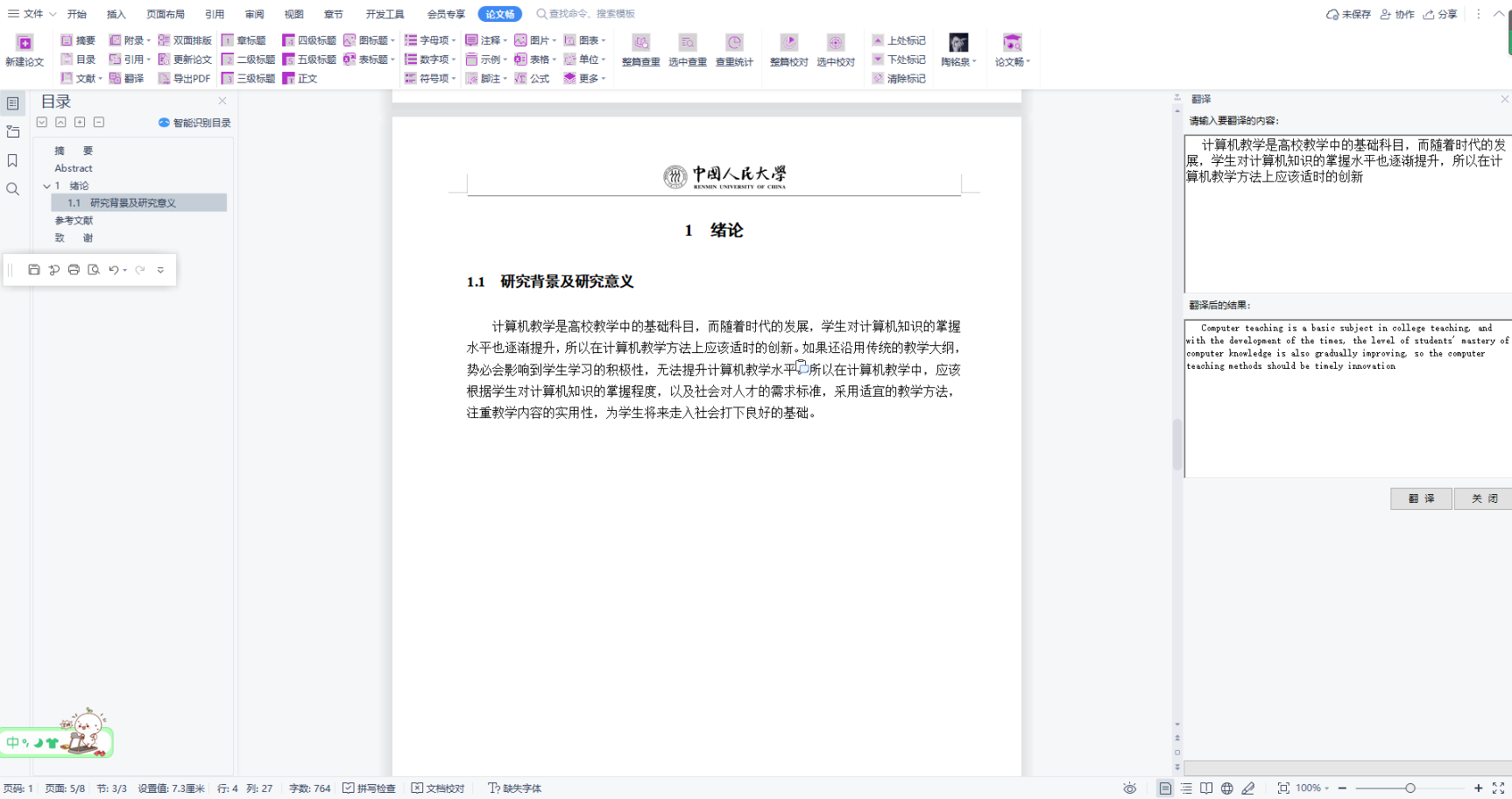Screen dimensions: 1512x799
Task: Insert a formula with 公式 button
Action: [x=532, y=79]
